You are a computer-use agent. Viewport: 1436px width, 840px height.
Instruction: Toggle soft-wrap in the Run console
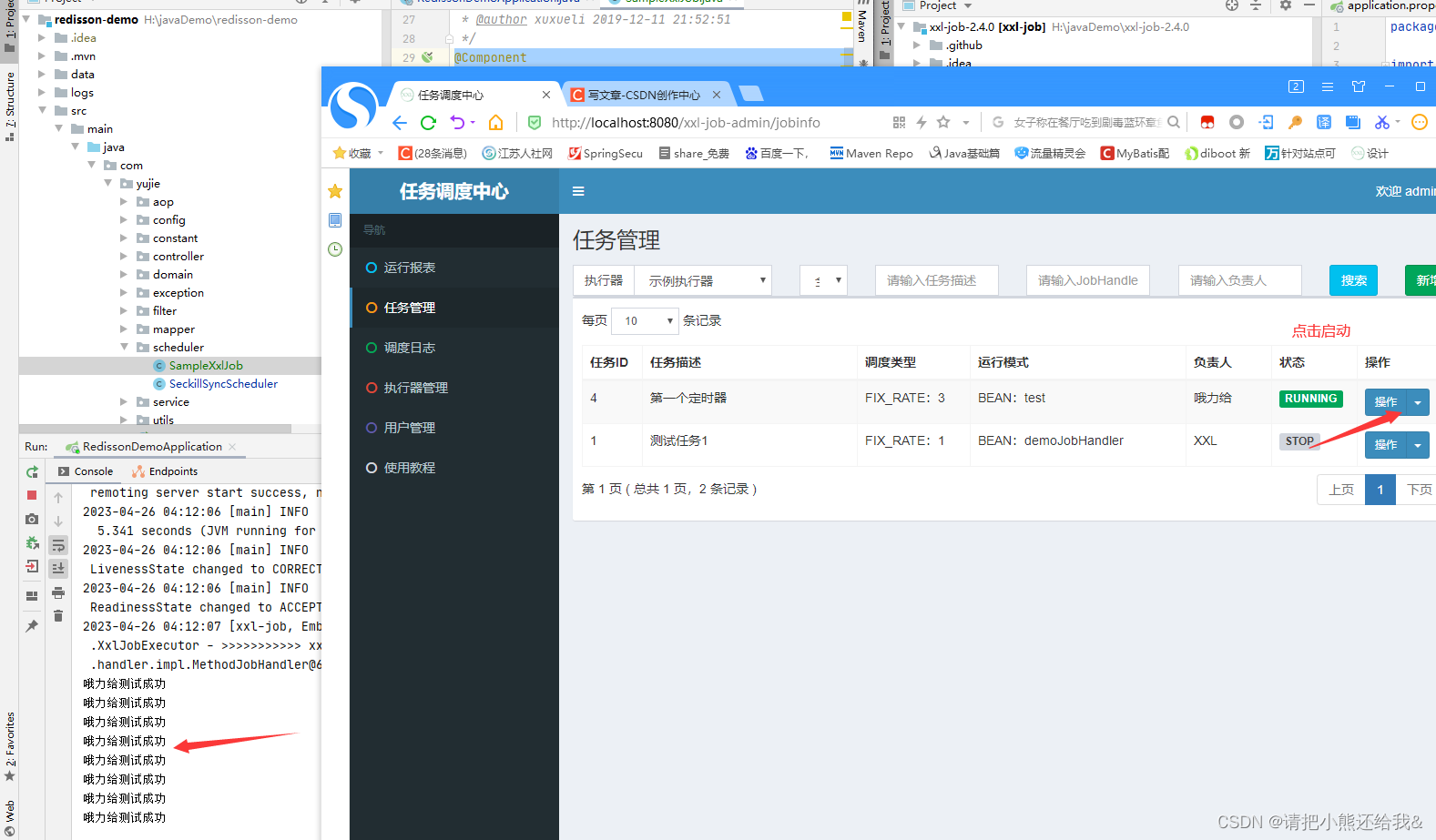tap(58, 545)
